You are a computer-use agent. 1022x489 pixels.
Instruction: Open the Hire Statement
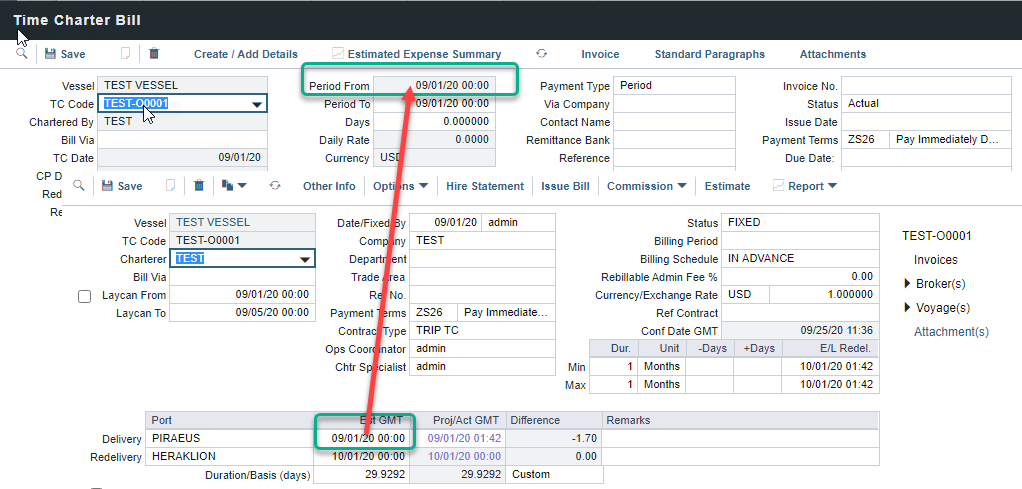[x=484, y=186]
